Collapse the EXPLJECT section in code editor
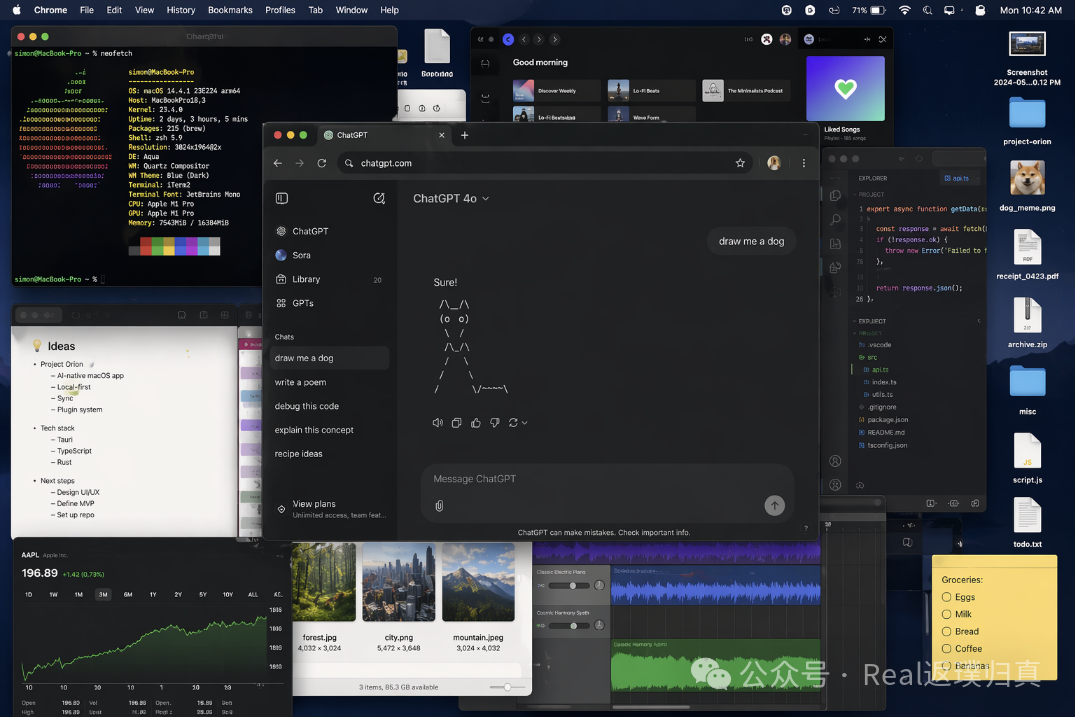Screen dimensions: 1075x717 tap(869, 321)
